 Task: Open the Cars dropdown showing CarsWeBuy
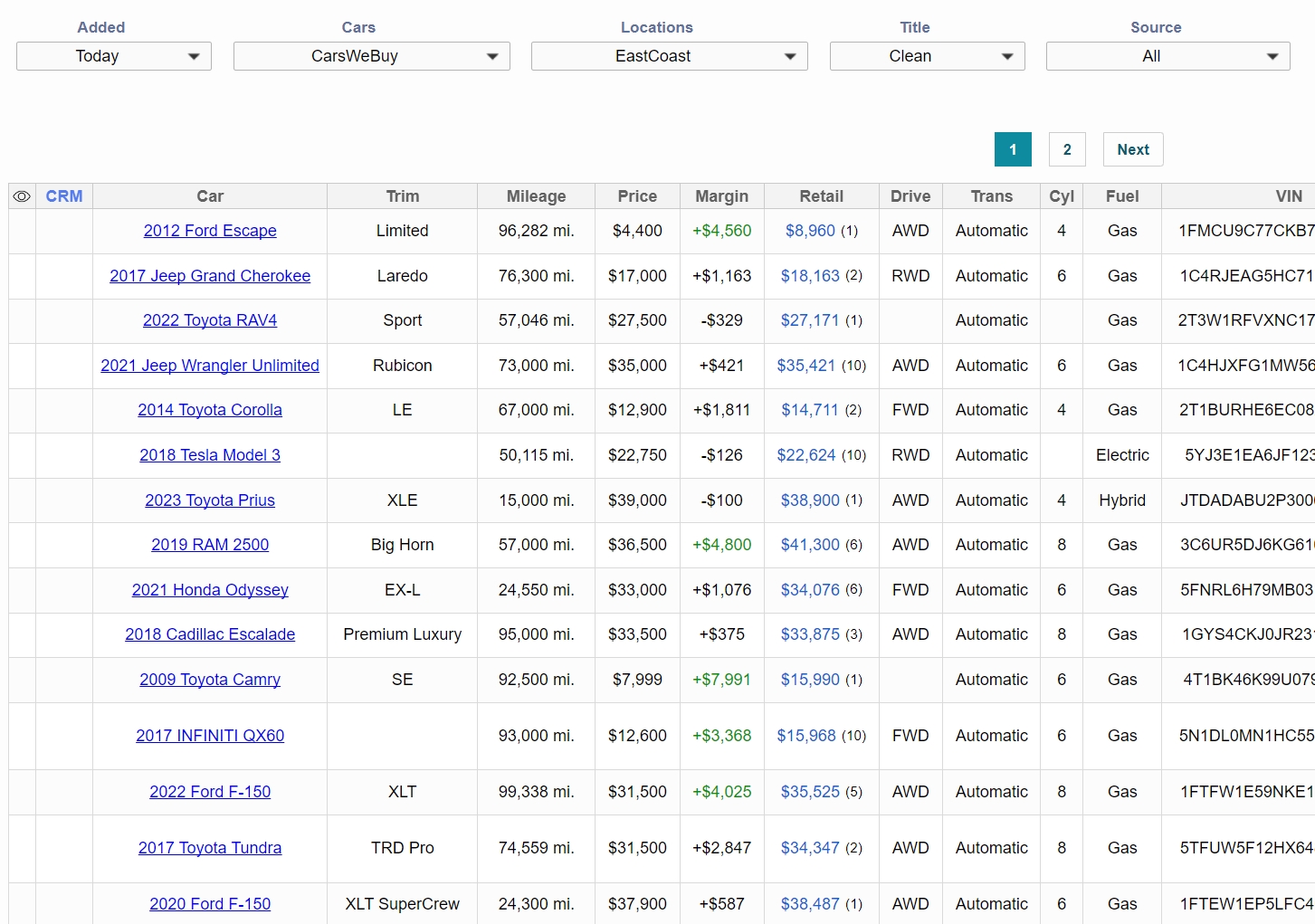coord(372,56)
